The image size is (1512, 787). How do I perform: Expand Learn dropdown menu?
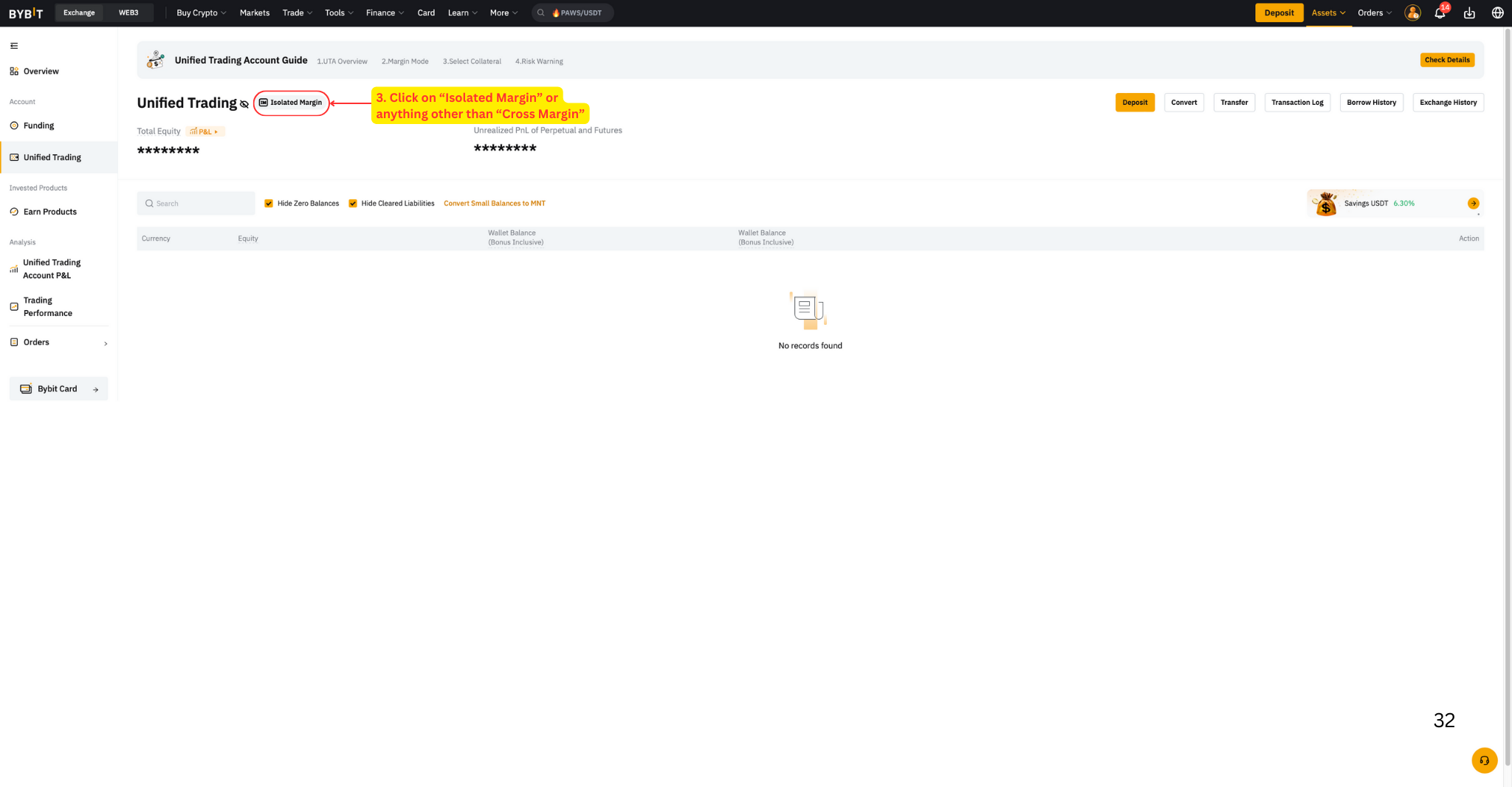pos(462,13)
